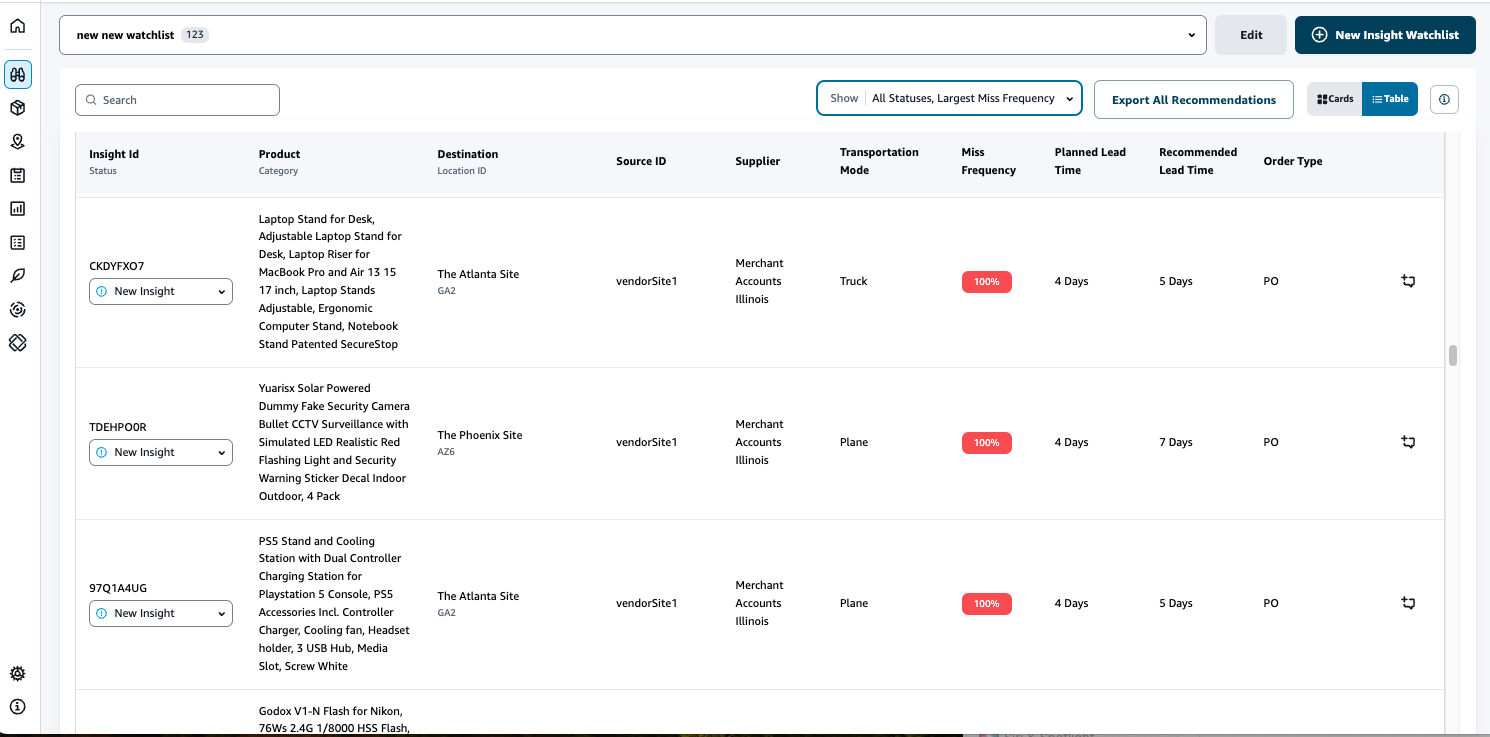
Task: Expand the New Insight status dropdown for TDEHPO0R
Action: coord(160,452)
